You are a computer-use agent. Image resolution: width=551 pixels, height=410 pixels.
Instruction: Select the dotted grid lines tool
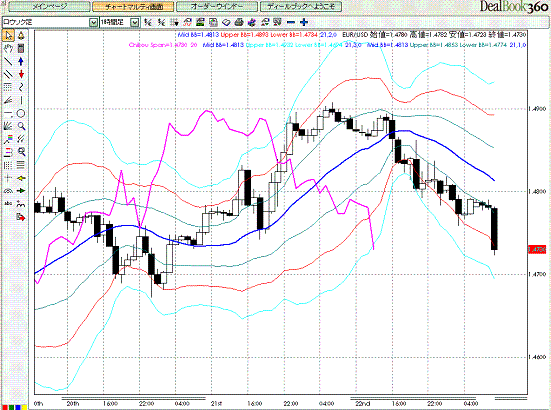(x=8, y=87)
